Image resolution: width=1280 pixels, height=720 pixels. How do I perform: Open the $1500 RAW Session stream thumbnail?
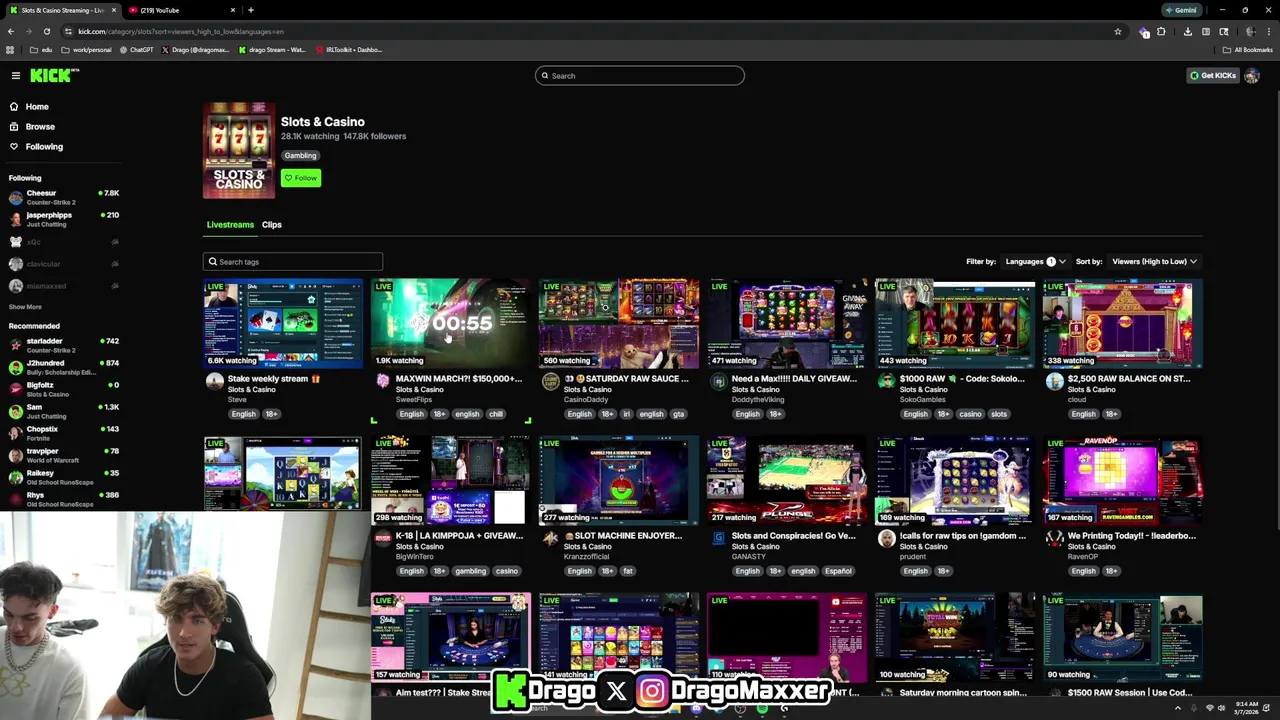1123,638
